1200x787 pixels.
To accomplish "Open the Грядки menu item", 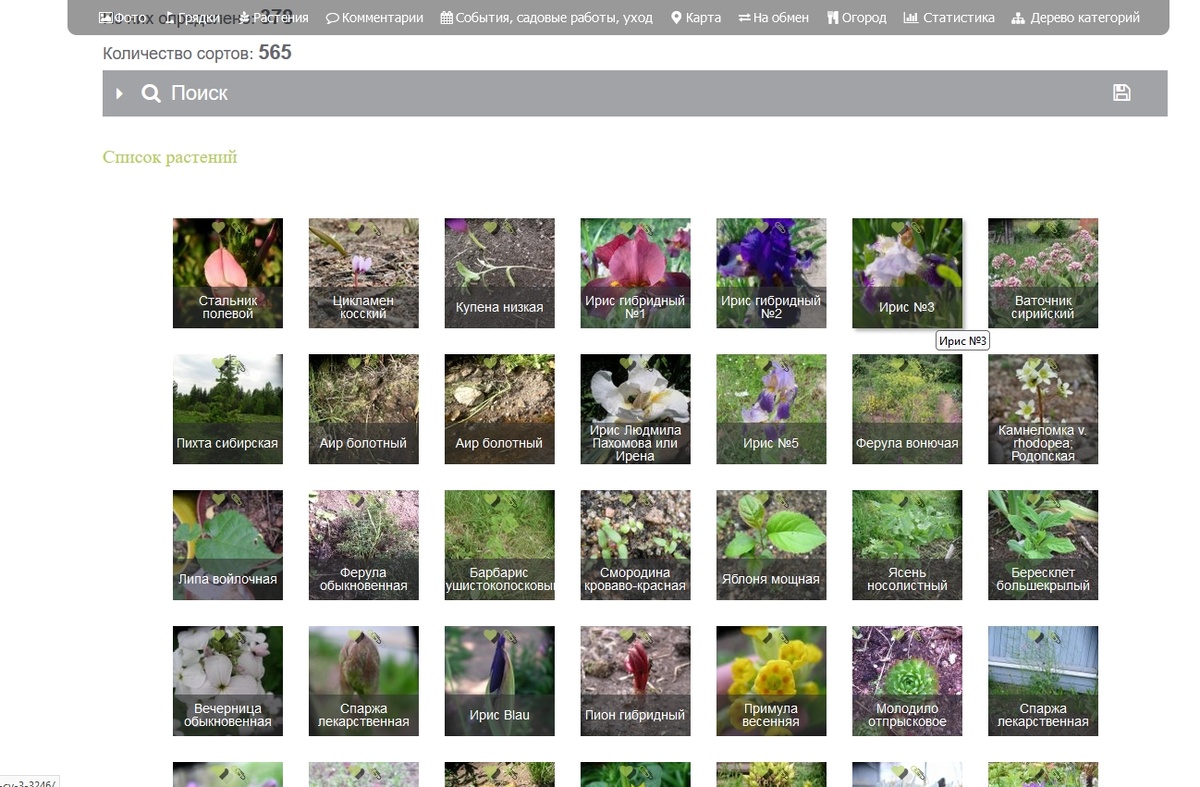I will coord(192,17).
